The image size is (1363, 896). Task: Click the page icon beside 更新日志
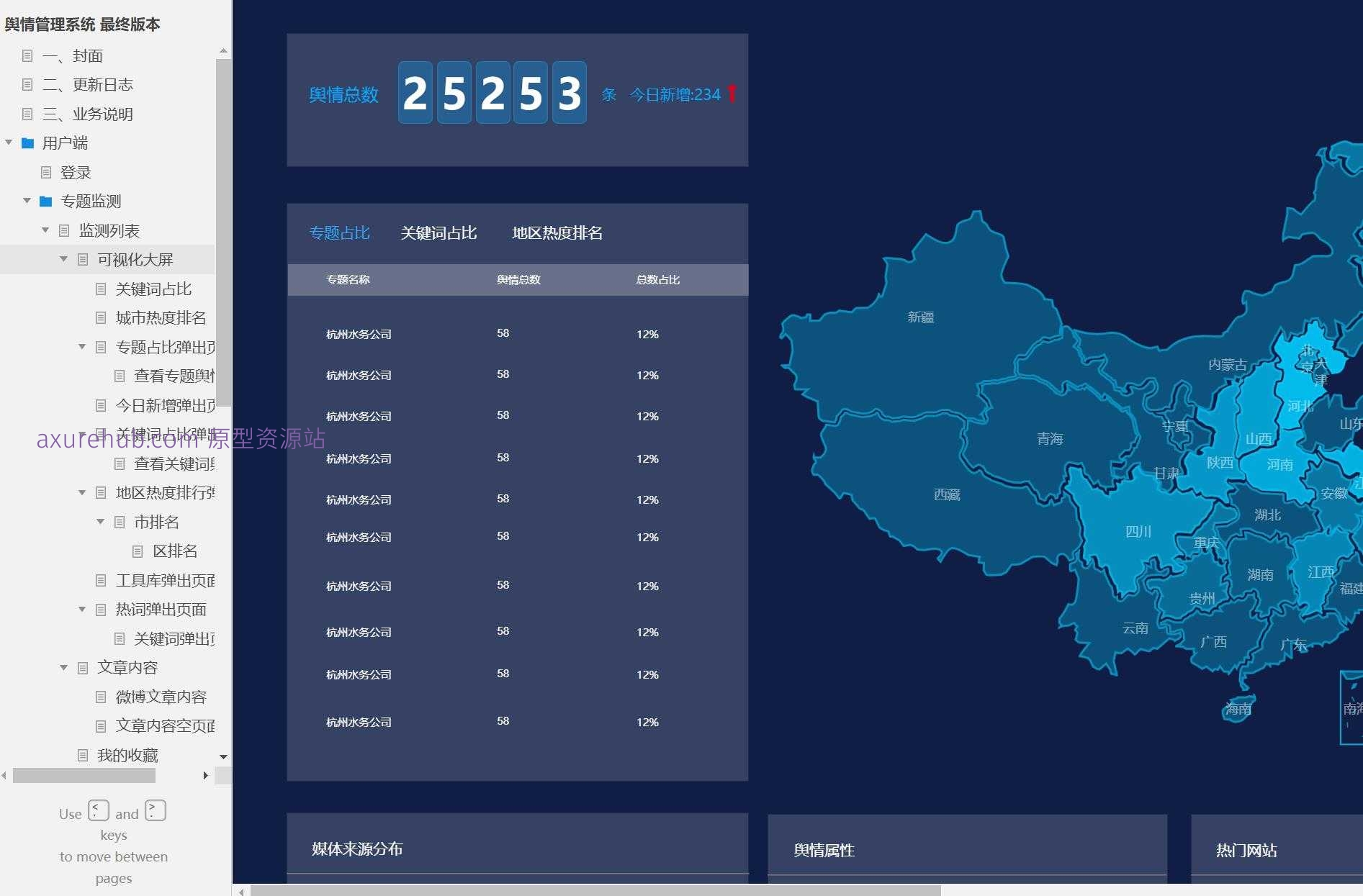tap(27, 85)
